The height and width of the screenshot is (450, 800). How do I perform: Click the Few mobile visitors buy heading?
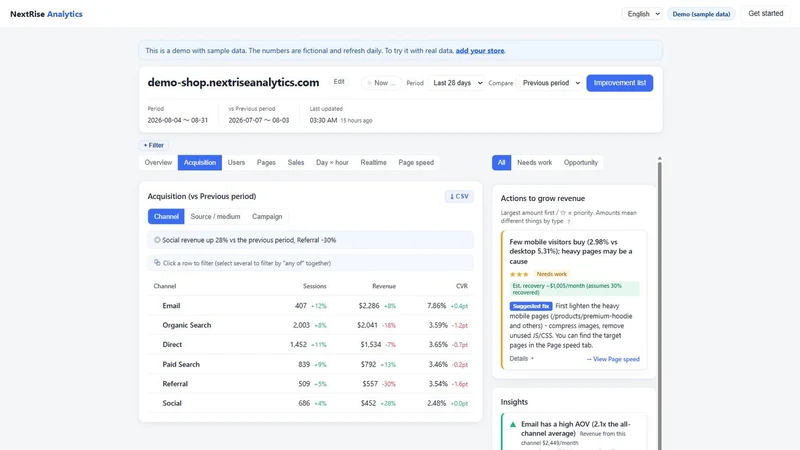click(570, 252)
